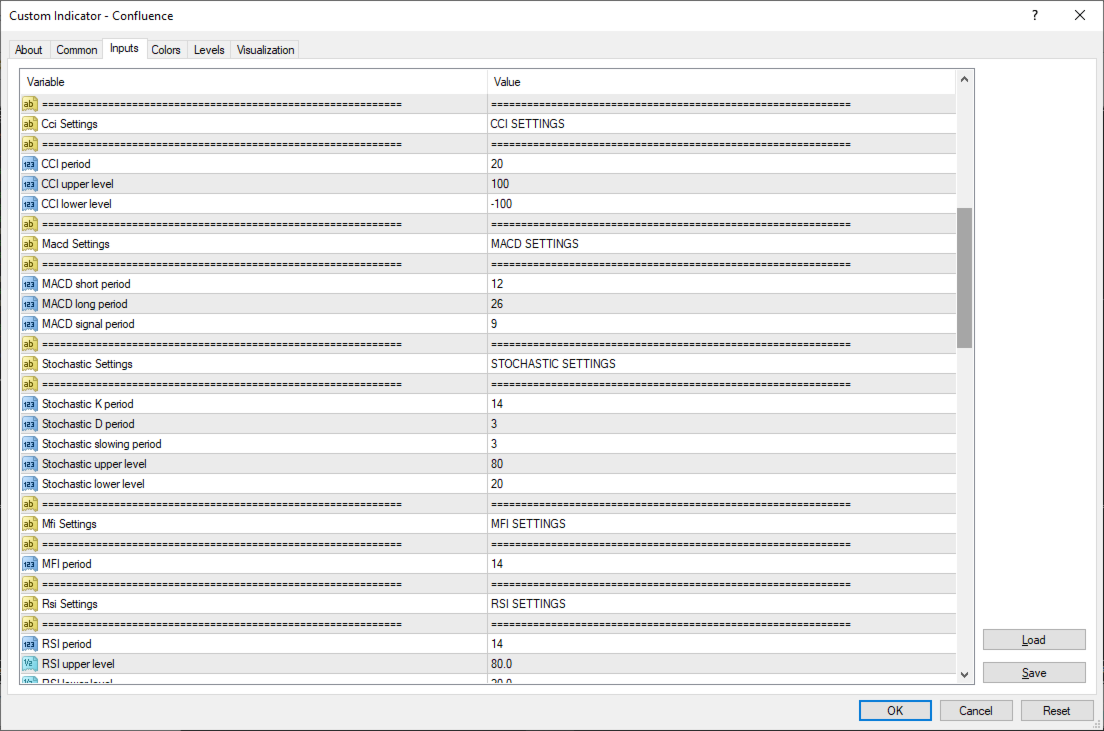Select the Stochastic lower level value 20

(x=722, y=484)
